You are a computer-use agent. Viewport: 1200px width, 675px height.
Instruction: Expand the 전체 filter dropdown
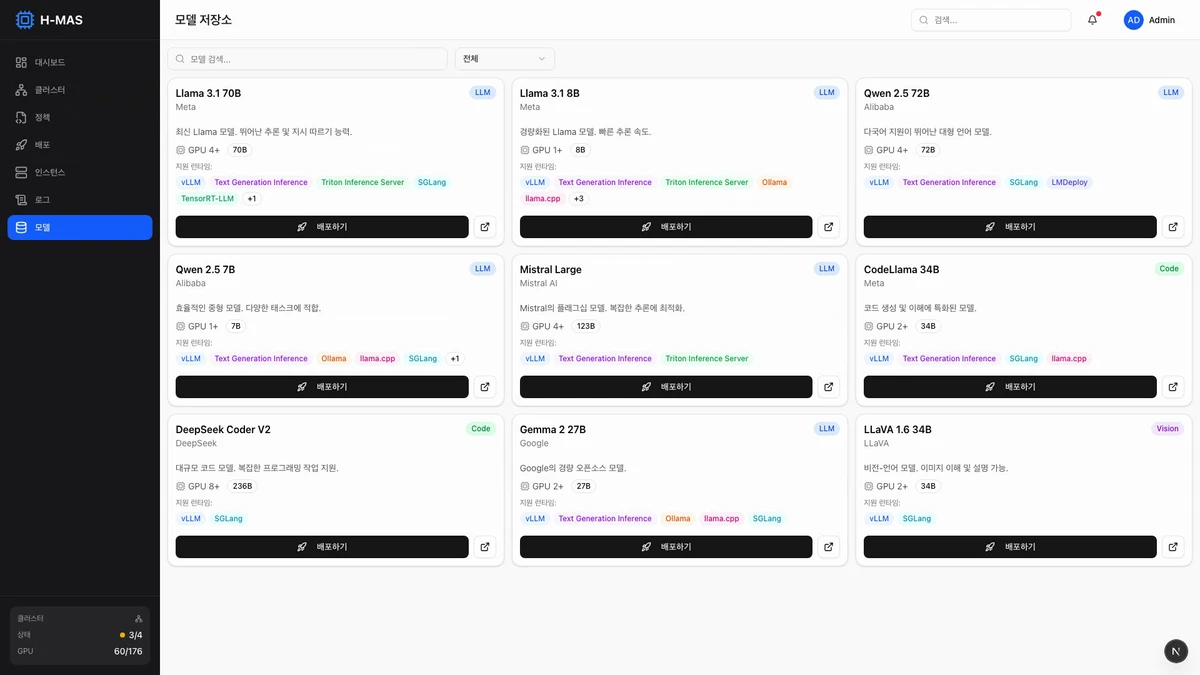tap(505, 59)
